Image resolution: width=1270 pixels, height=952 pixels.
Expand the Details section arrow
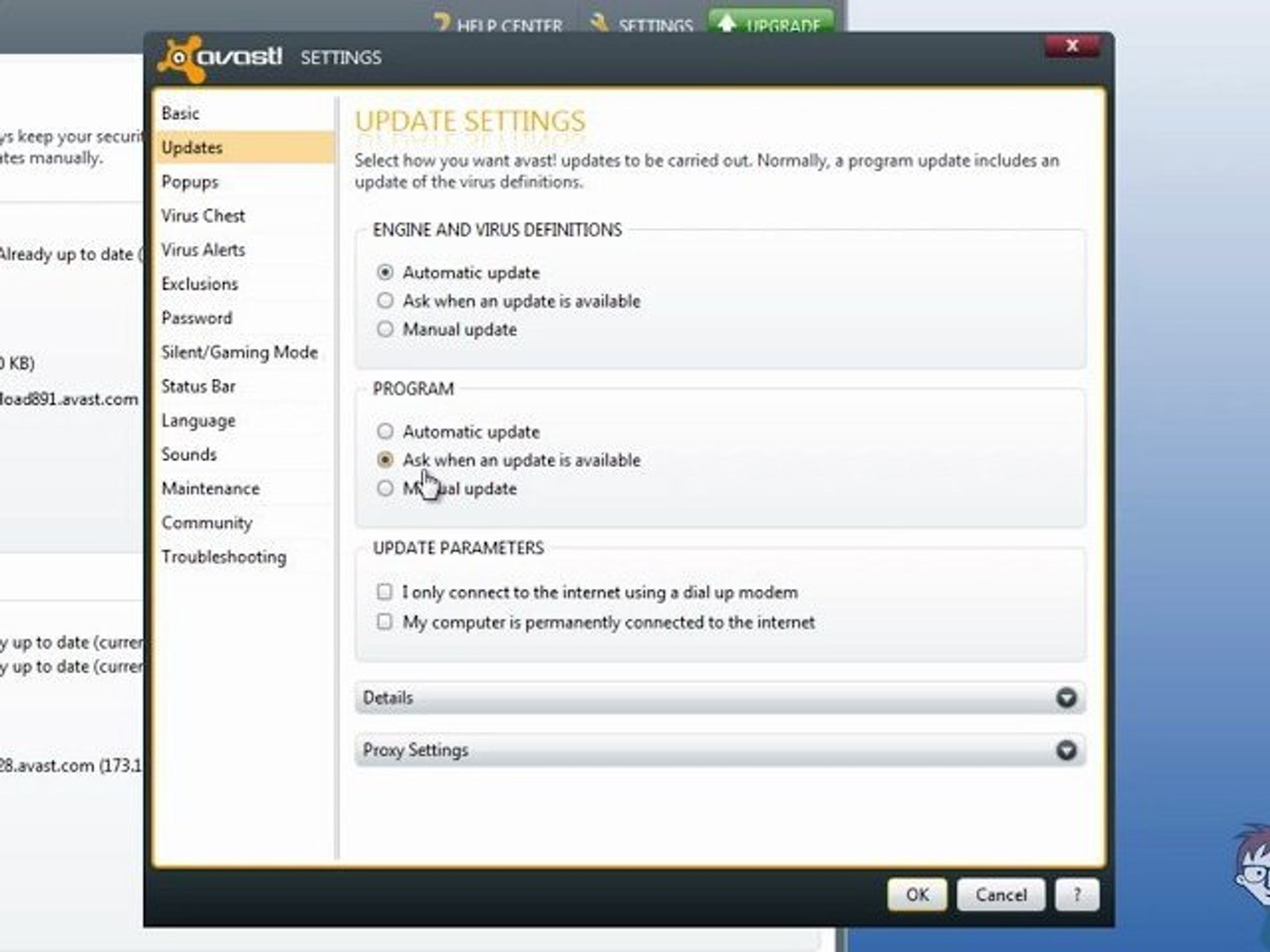point(1066,698)
